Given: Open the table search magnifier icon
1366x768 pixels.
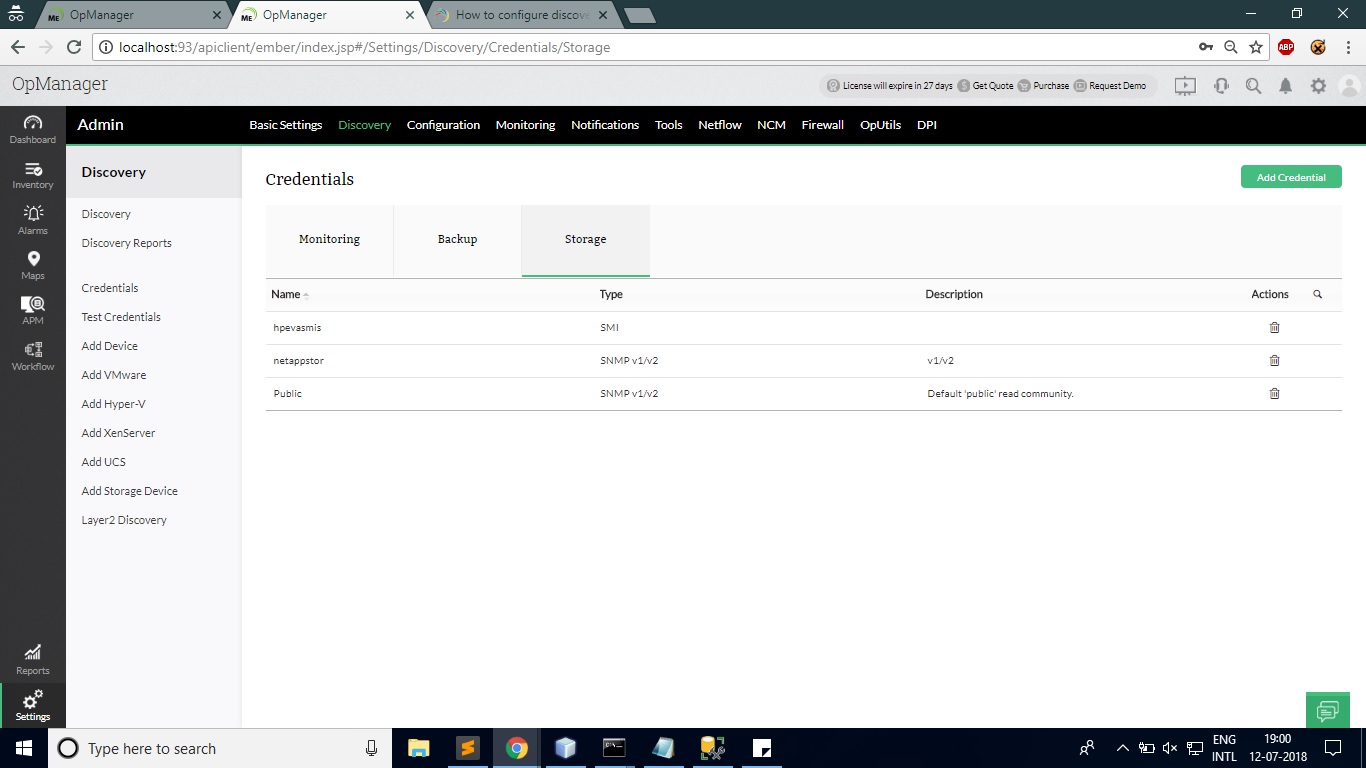Looking at the screenshot, I should coord(1318,294).
